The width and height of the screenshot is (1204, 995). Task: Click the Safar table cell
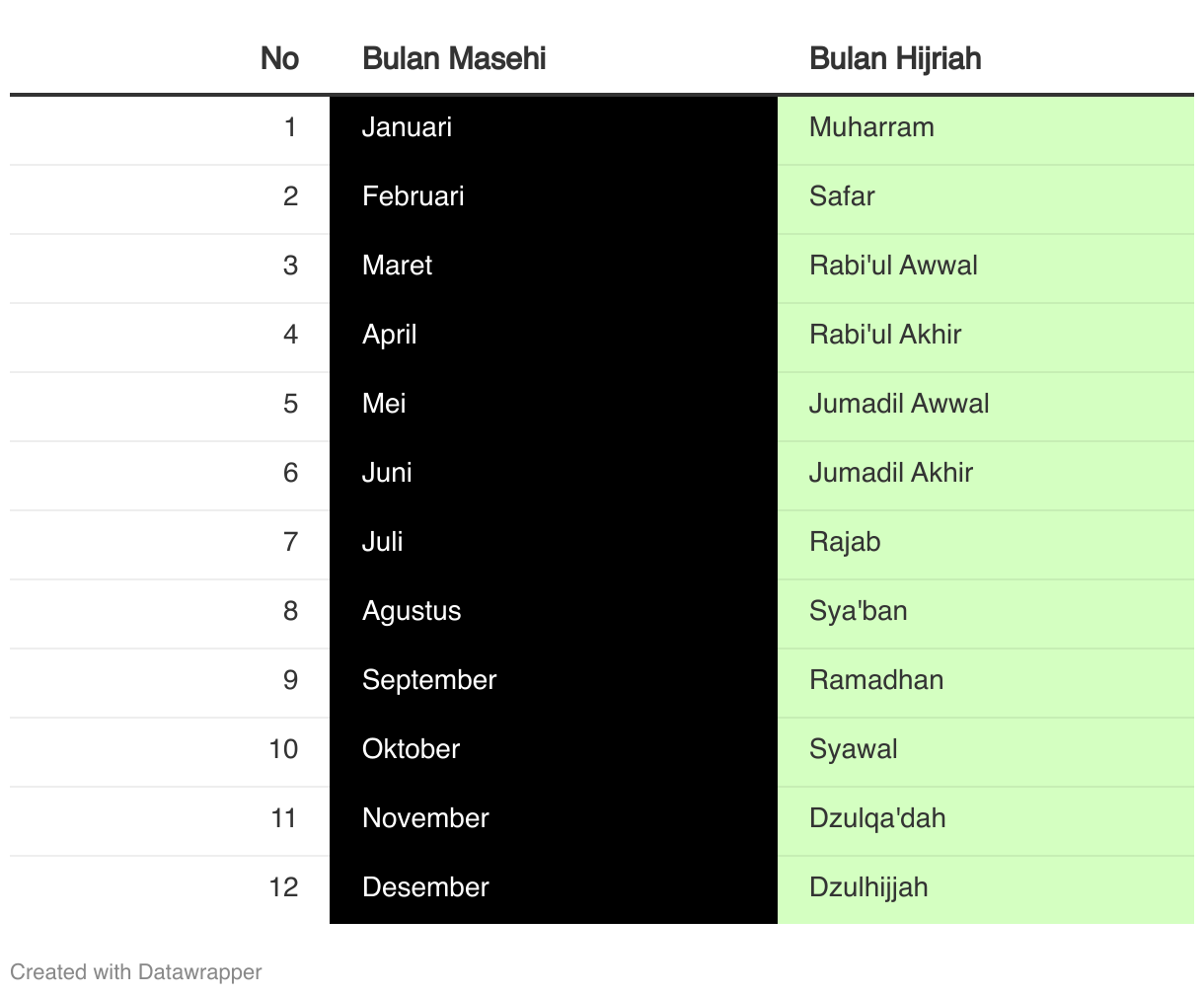pos(842,196)
